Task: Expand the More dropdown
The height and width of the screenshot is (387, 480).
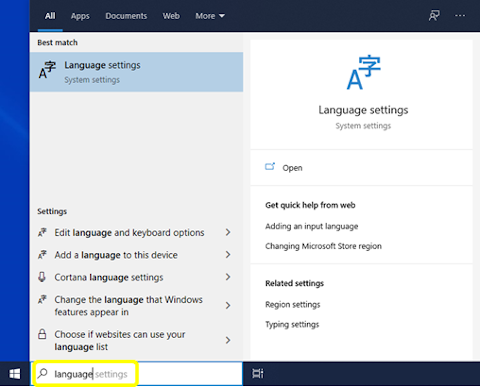Action: click(x=210, y=16)
